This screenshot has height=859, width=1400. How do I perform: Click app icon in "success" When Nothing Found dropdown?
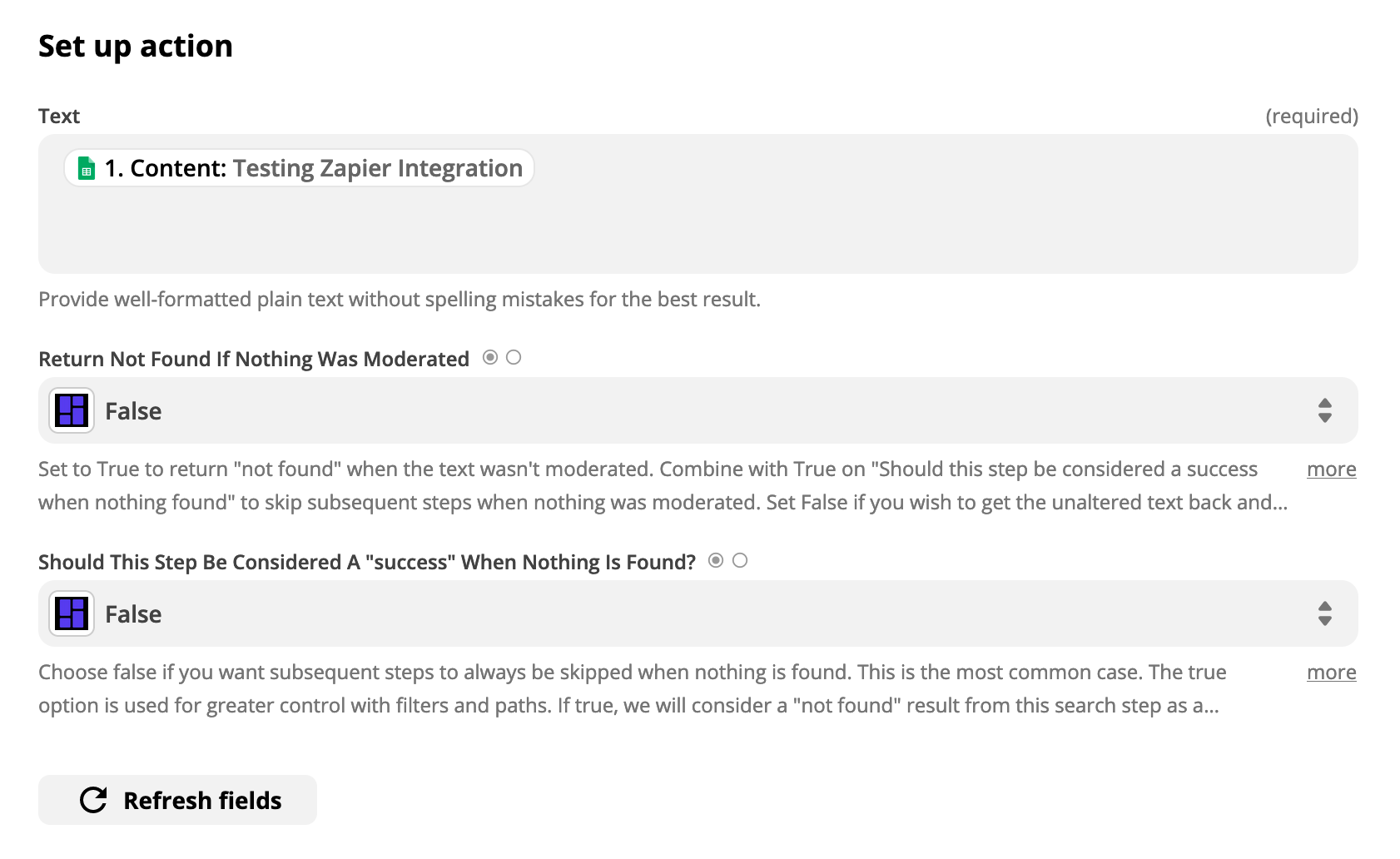tap(72, 613)
